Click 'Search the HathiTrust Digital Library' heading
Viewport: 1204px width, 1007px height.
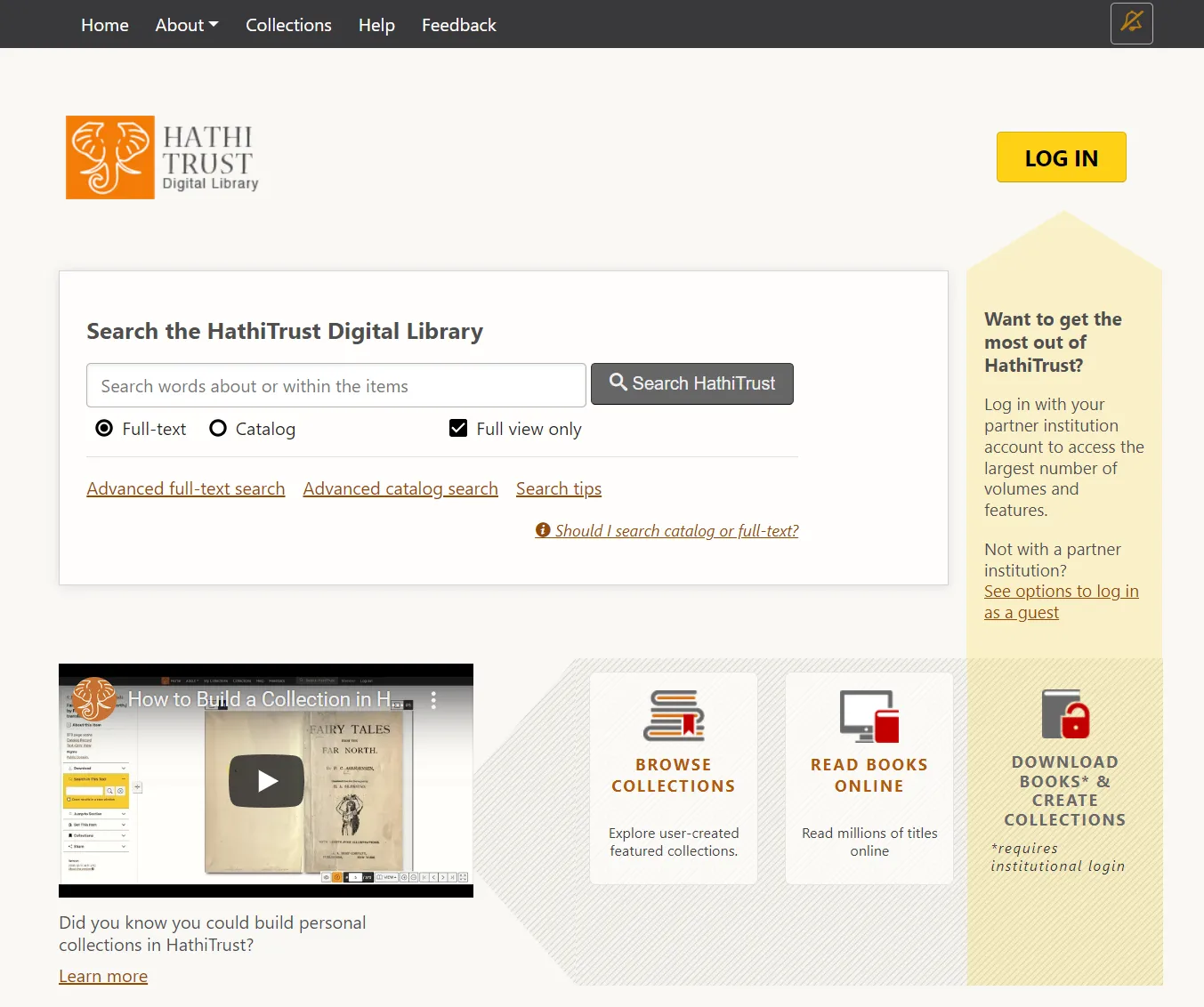click(285, 331)
